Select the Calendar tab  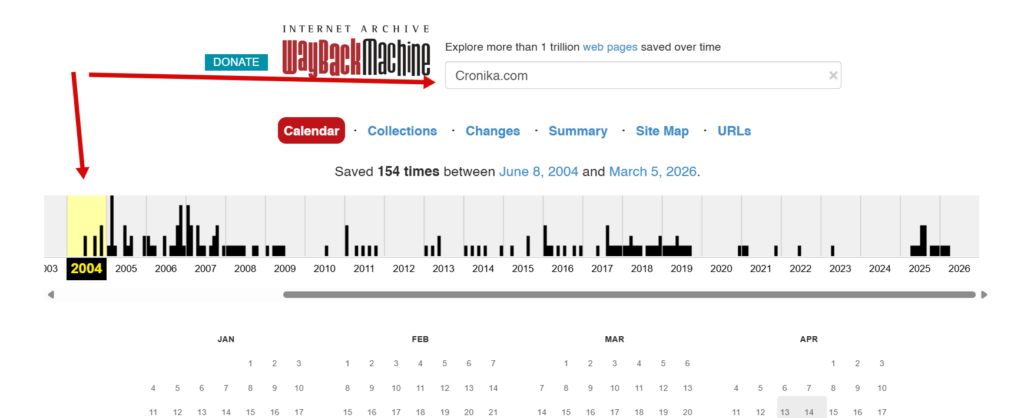[x=312, y=131]
